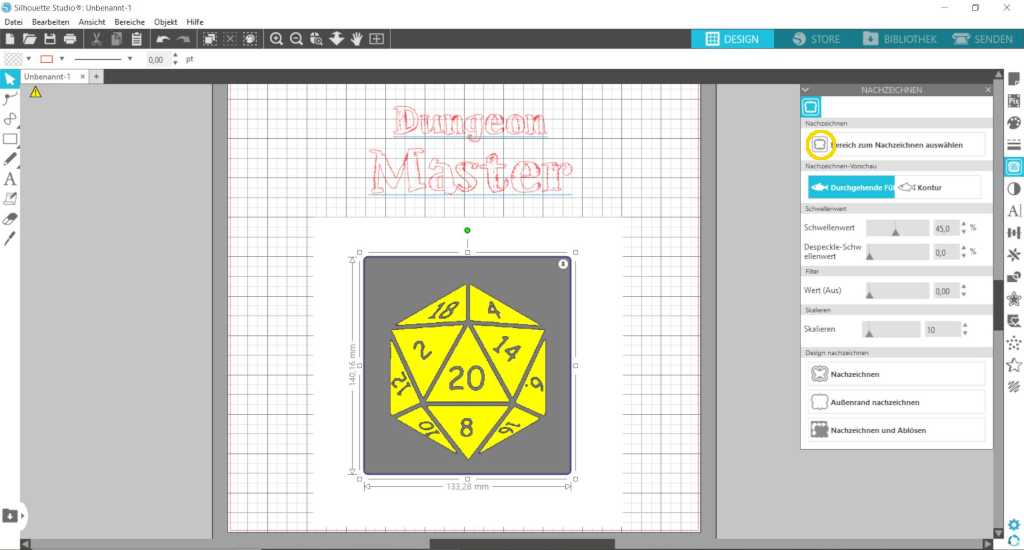Cut the selection with the scissors icon
The height and width of the screenshot is (550, 1024).
(96, 39)
